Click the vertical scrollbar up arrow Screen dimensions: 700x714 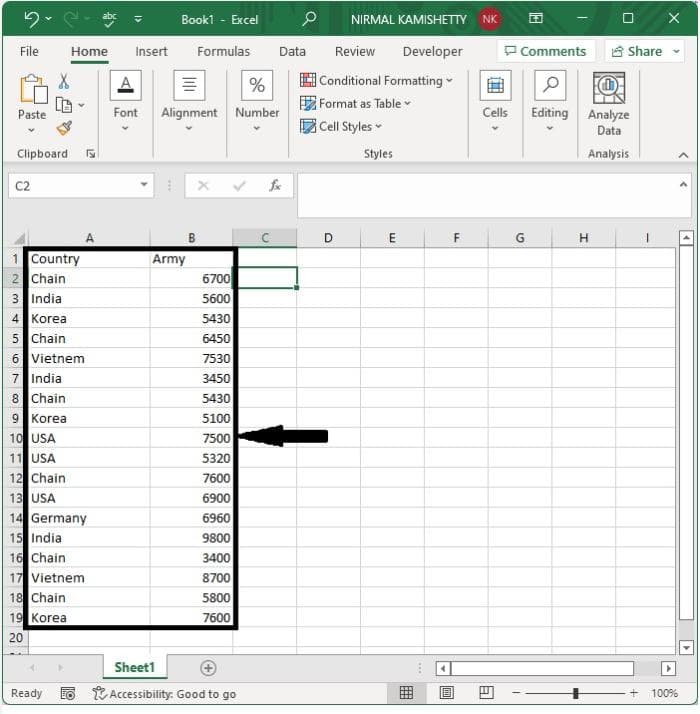(686, 238)
